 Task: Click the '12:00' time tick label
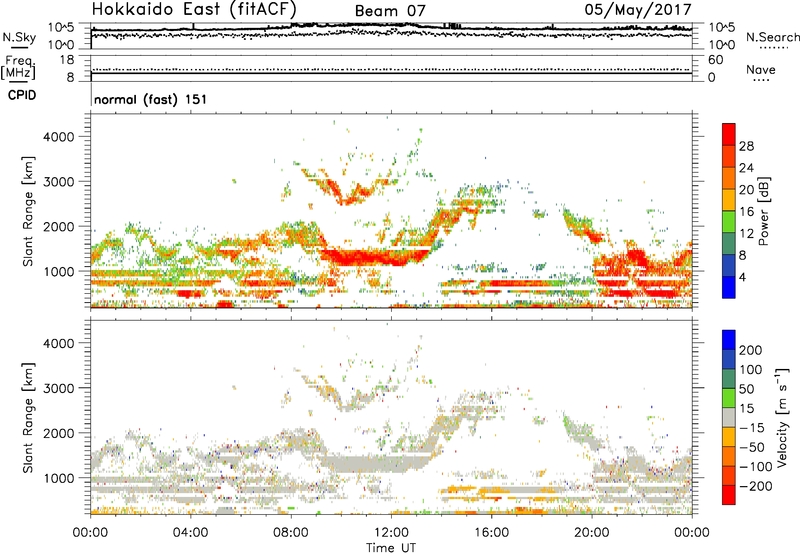click(x=391, y=533)
